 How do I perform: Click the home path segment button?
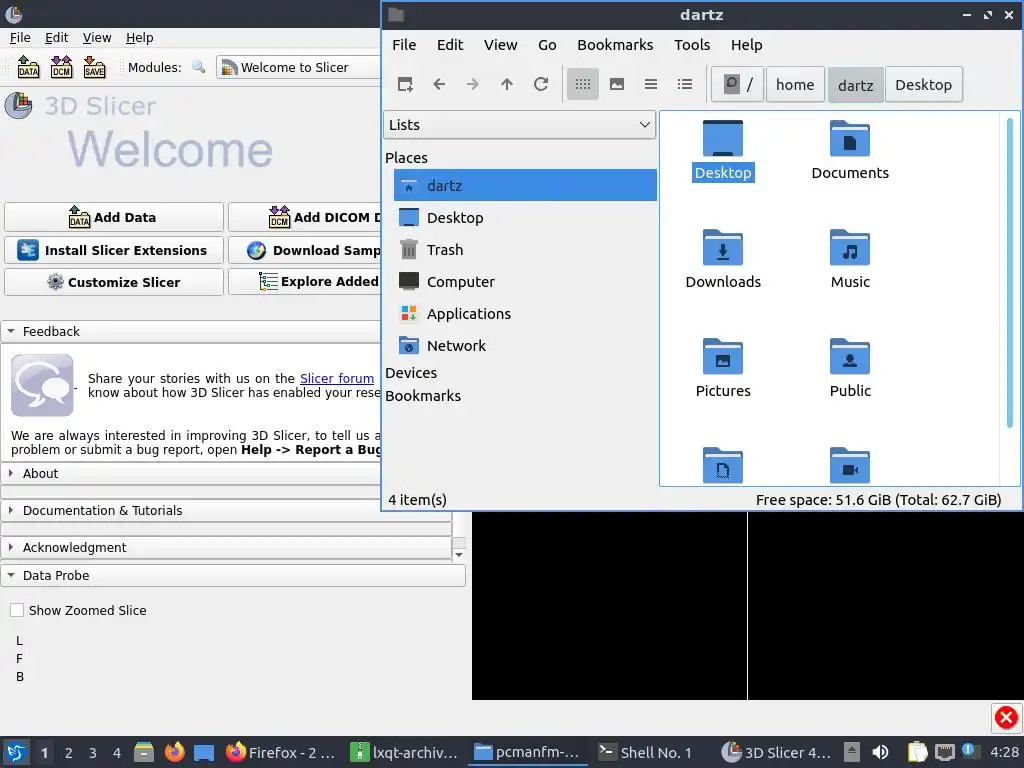[795, 84]
